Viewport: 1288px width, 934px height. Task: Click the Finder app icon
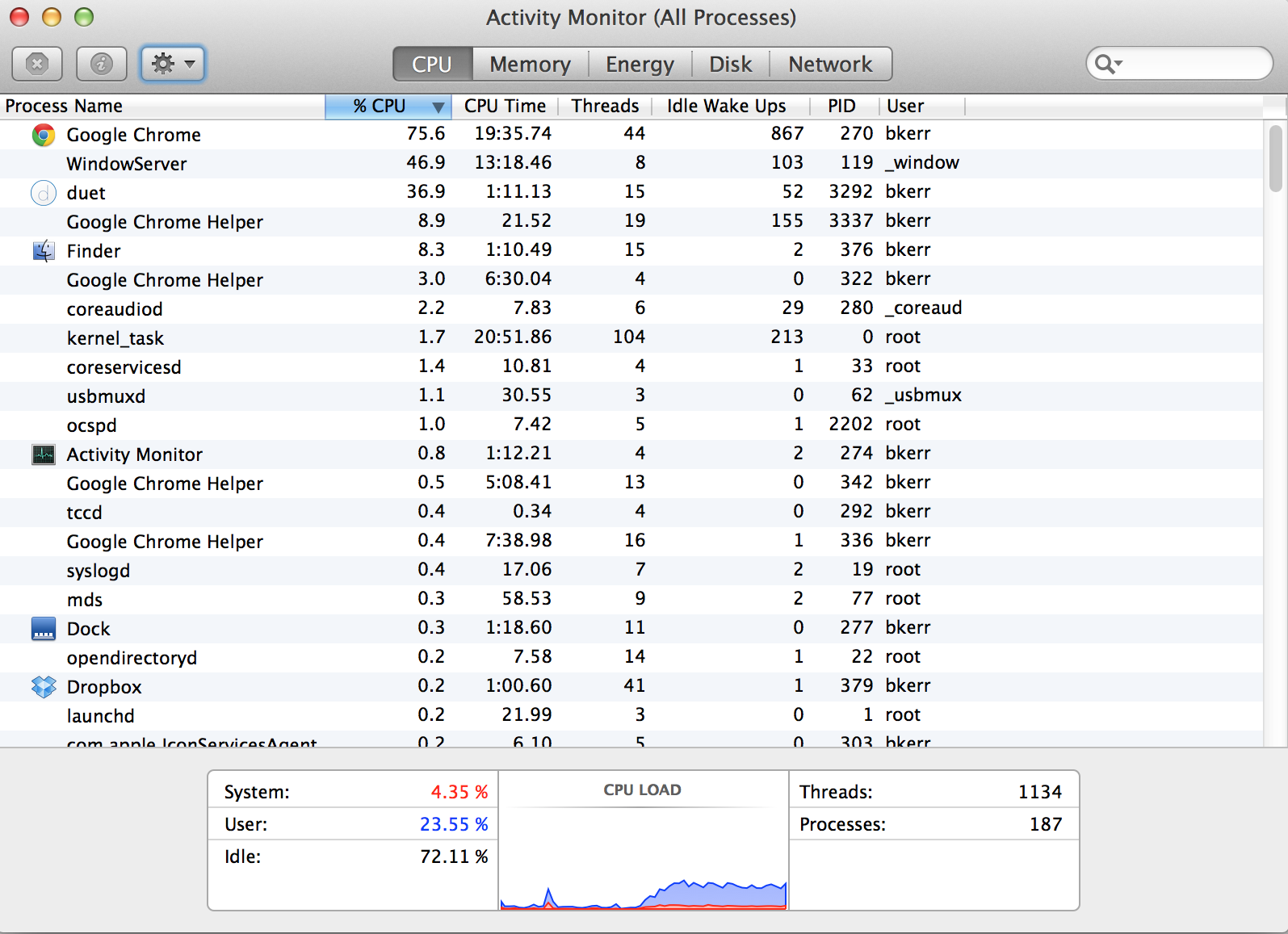point(44,251)
